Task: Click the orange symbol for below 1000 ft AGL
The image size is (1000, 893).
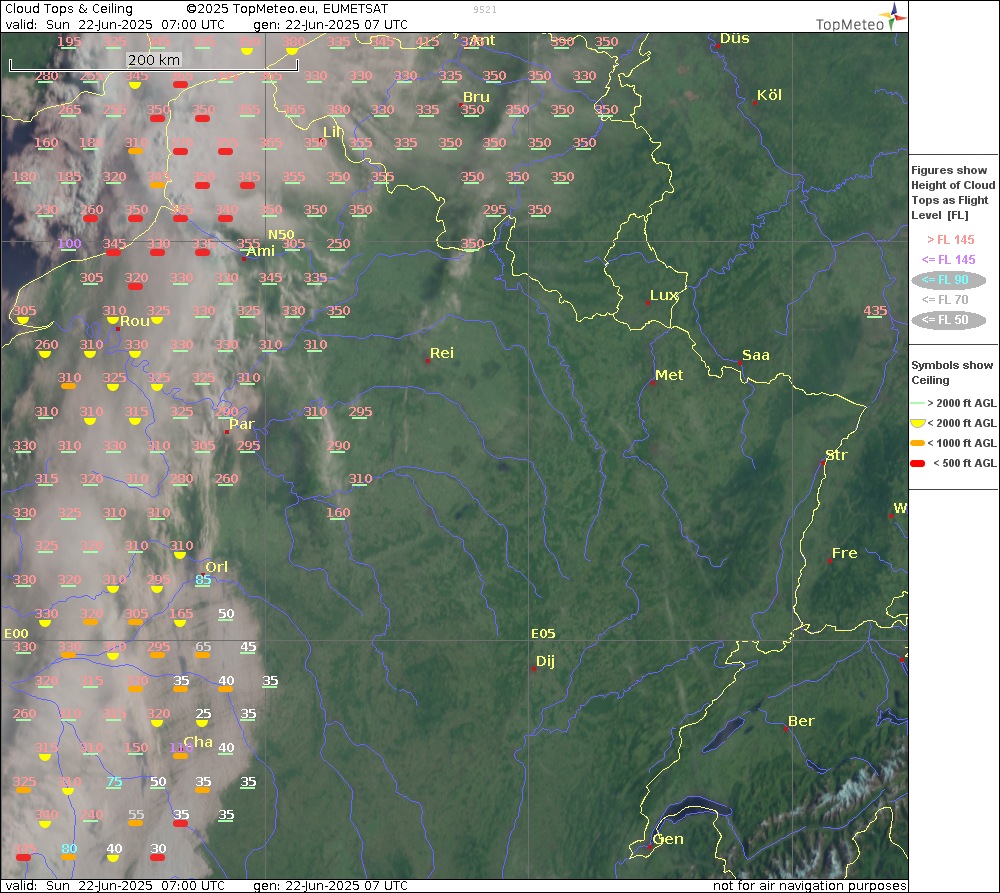Action: point(918,443)
